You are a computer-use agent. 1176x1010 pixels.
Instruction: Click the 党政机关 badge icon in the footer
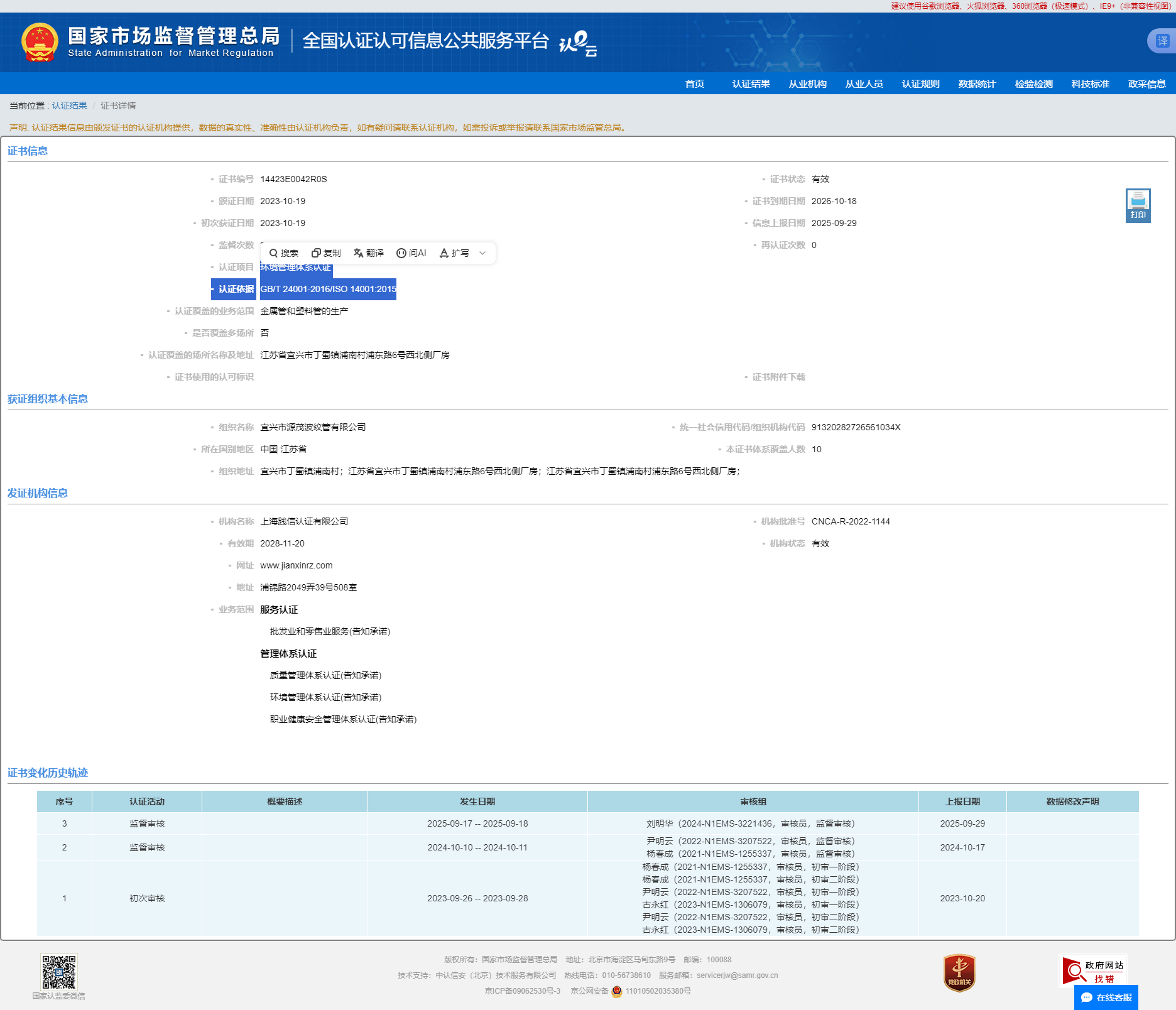[959, 973]
